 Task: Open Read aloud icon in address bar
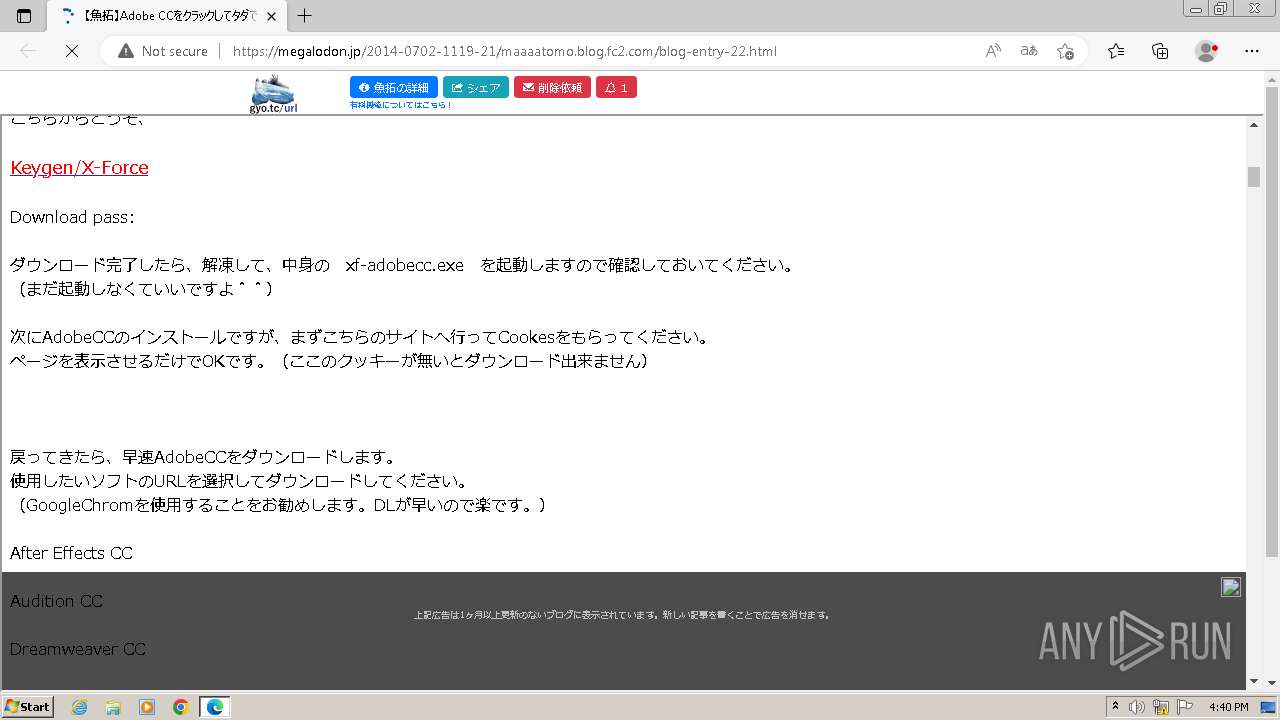click(x=993, y=51)
